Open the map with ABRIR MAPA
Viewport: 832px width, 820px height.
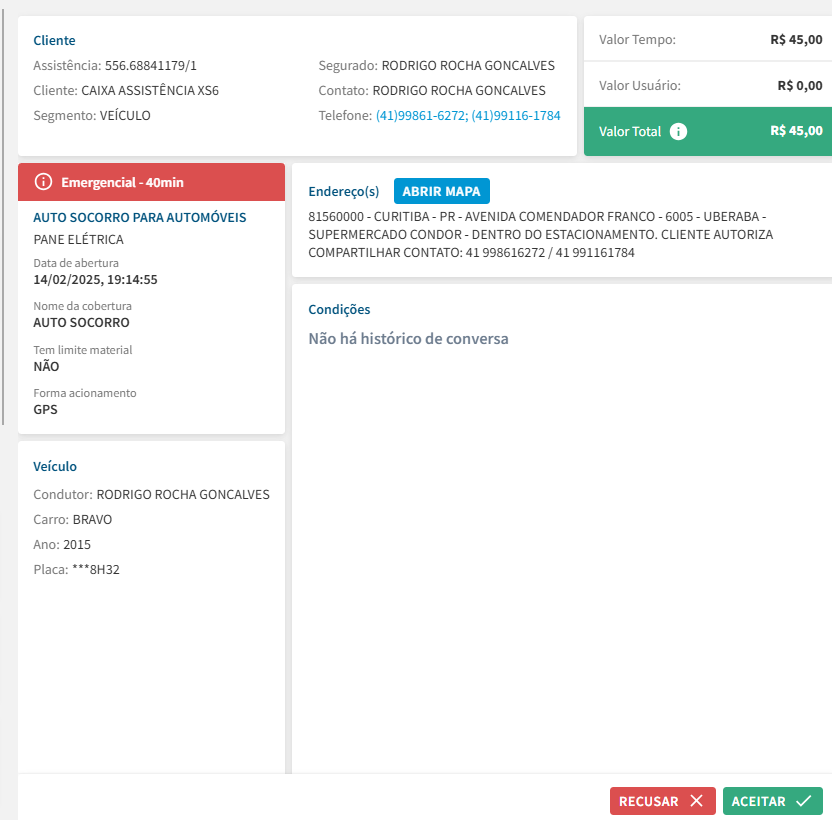point(441,191)
